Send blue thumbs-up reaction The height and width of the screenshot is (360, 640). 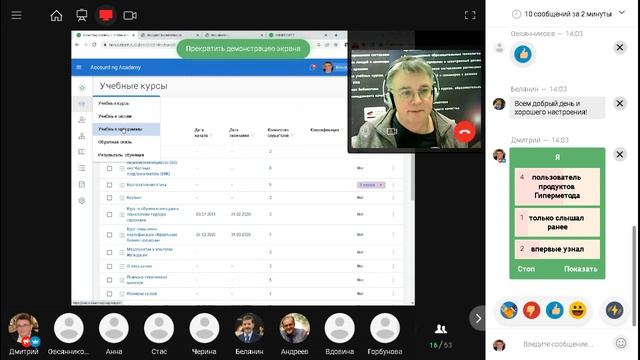click(555, 310)
